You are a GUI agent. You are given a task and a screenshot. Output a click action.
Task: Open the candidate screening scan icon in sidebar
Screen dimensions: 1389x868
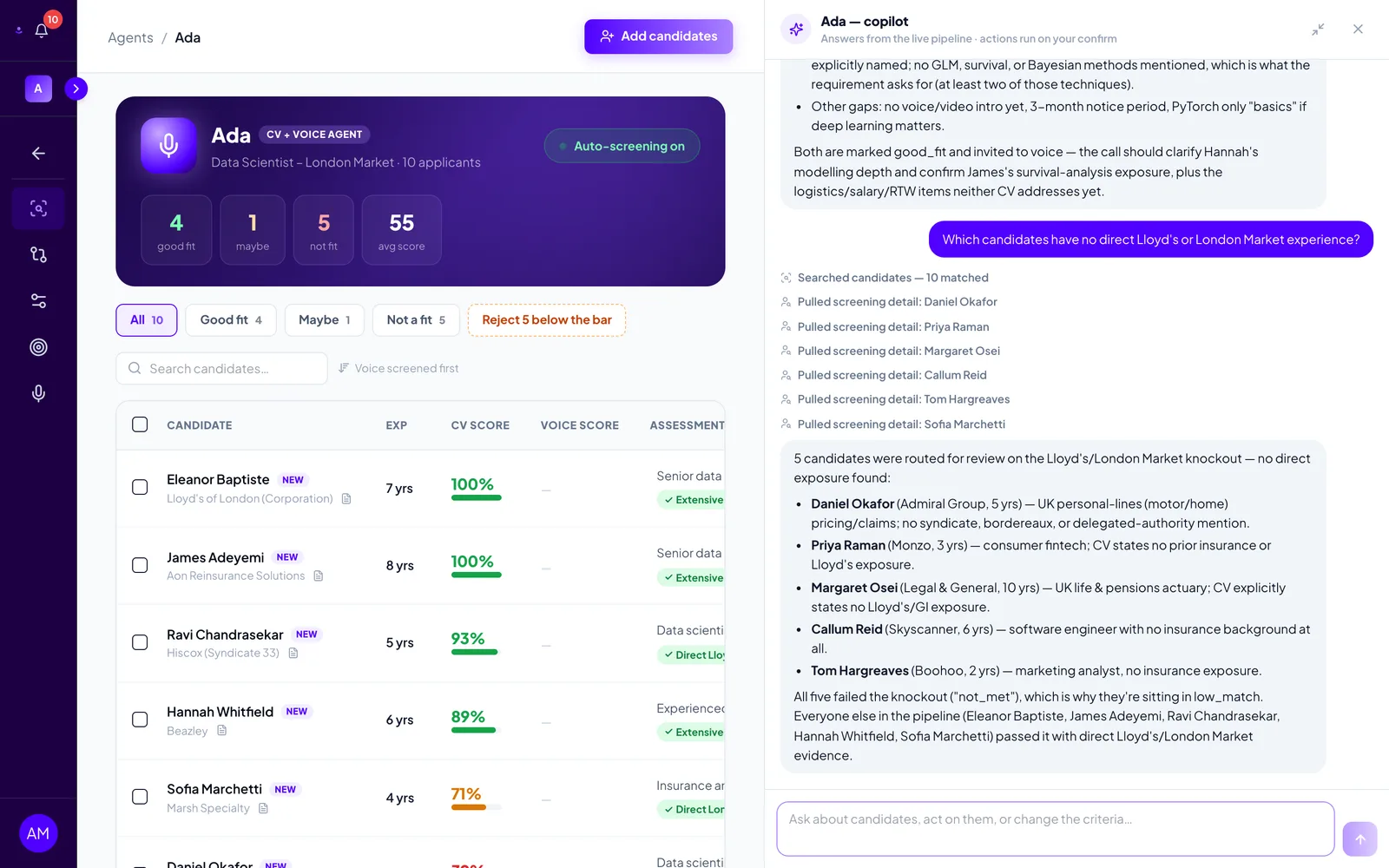click(38, 208)
